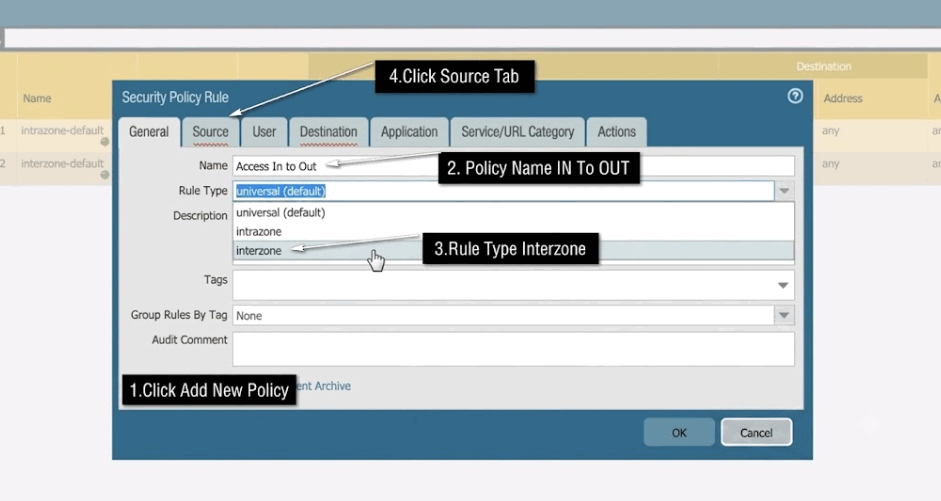941x501 pixels.
Task: Collapse the Rule Type dropdown arrow
Action: [x=784, y=191]
